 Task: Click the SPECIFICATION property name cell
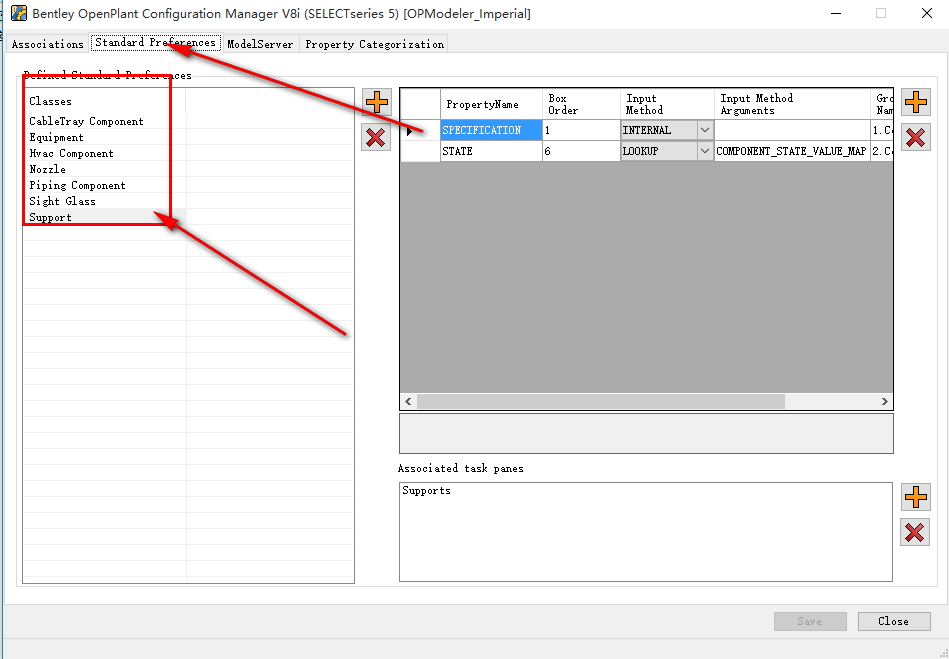click(491, 130)
